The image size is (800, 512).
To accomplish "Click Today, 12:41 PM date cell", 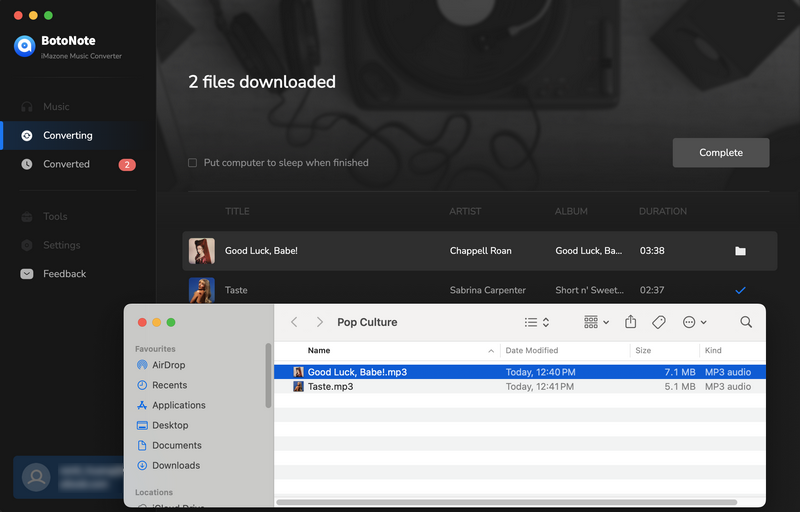I will [x=540, y=387].
